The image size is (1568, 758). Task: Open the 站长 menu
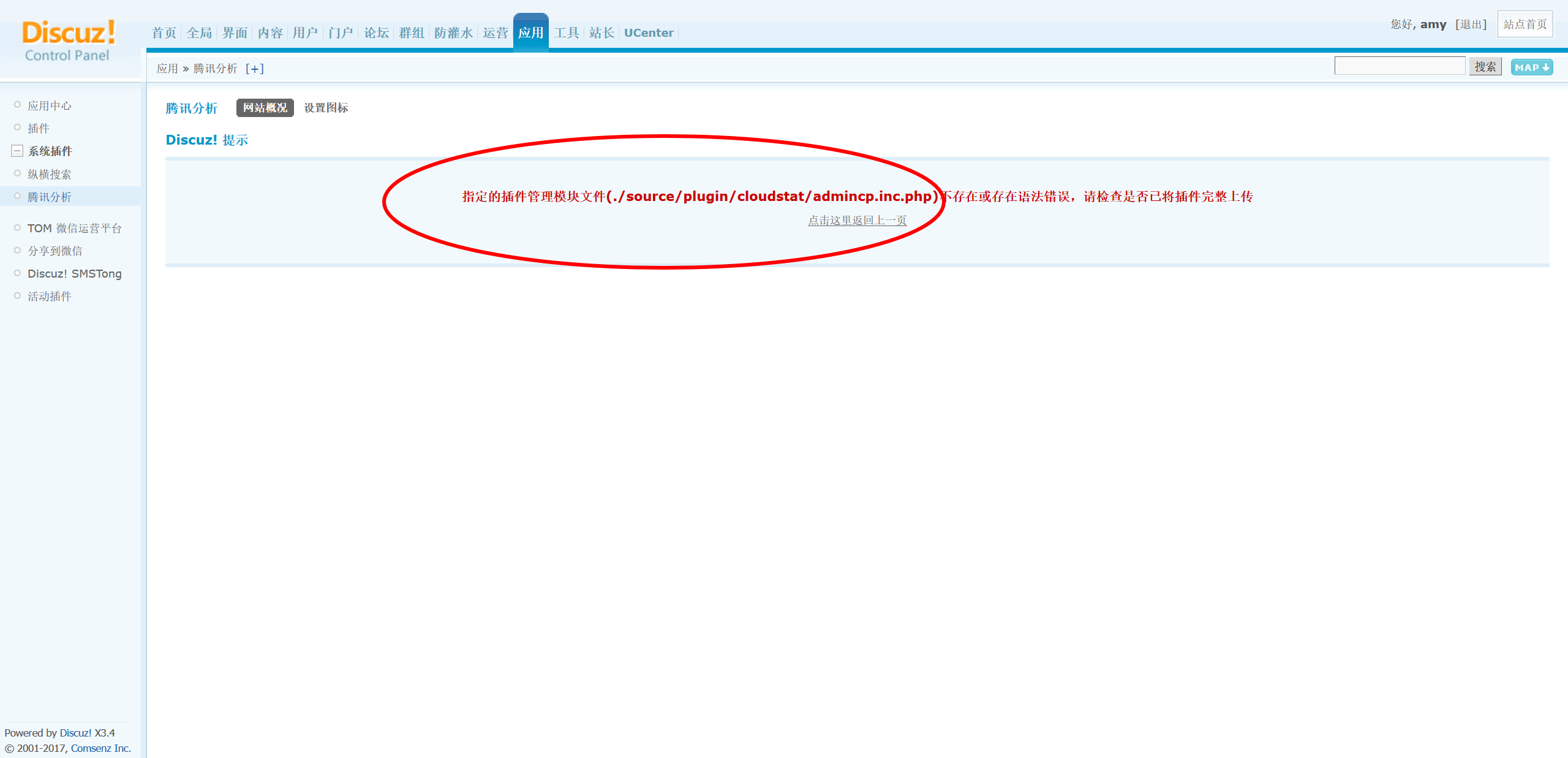[601, 33]
